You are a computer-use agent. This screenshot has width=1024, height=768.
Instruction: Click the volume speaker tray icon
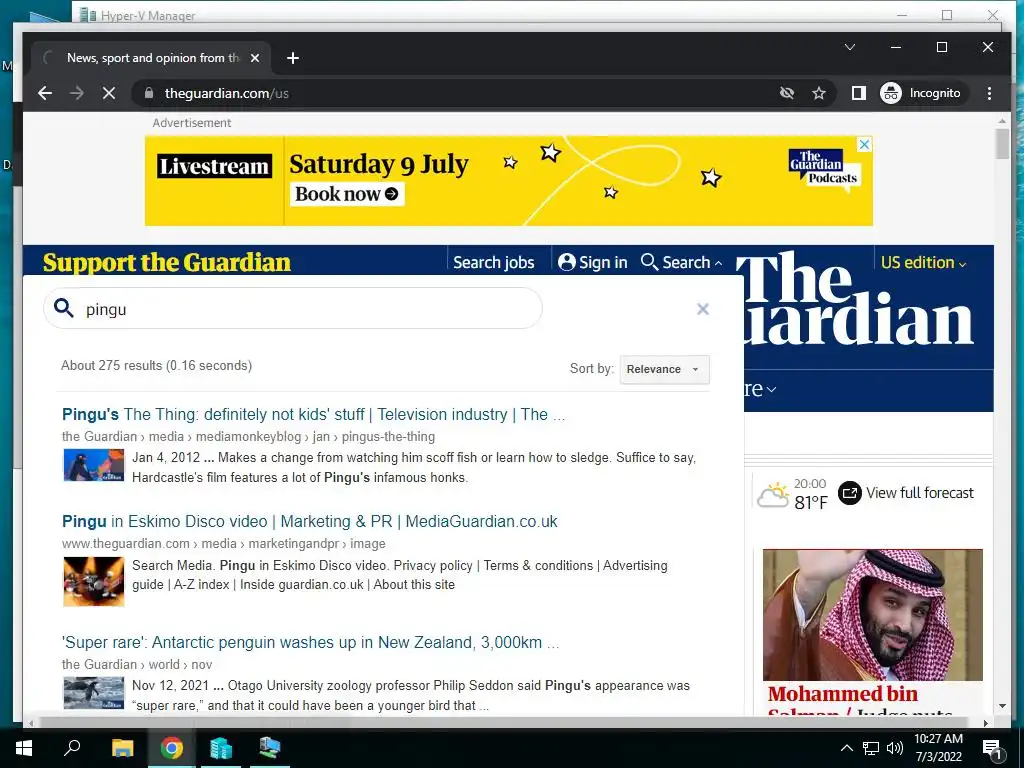tap(895, 748)
